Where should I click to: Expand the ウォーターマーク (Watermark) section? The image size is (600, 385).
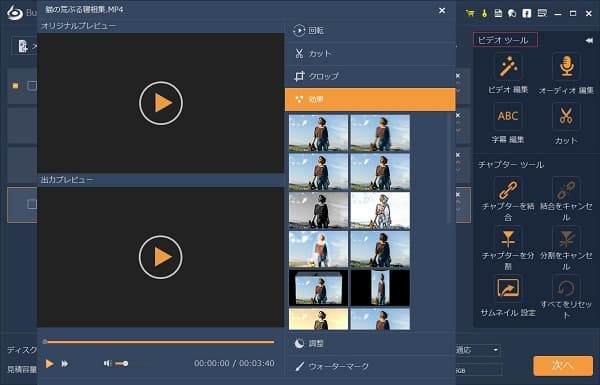pyautogui.click(x=370, y=366)
